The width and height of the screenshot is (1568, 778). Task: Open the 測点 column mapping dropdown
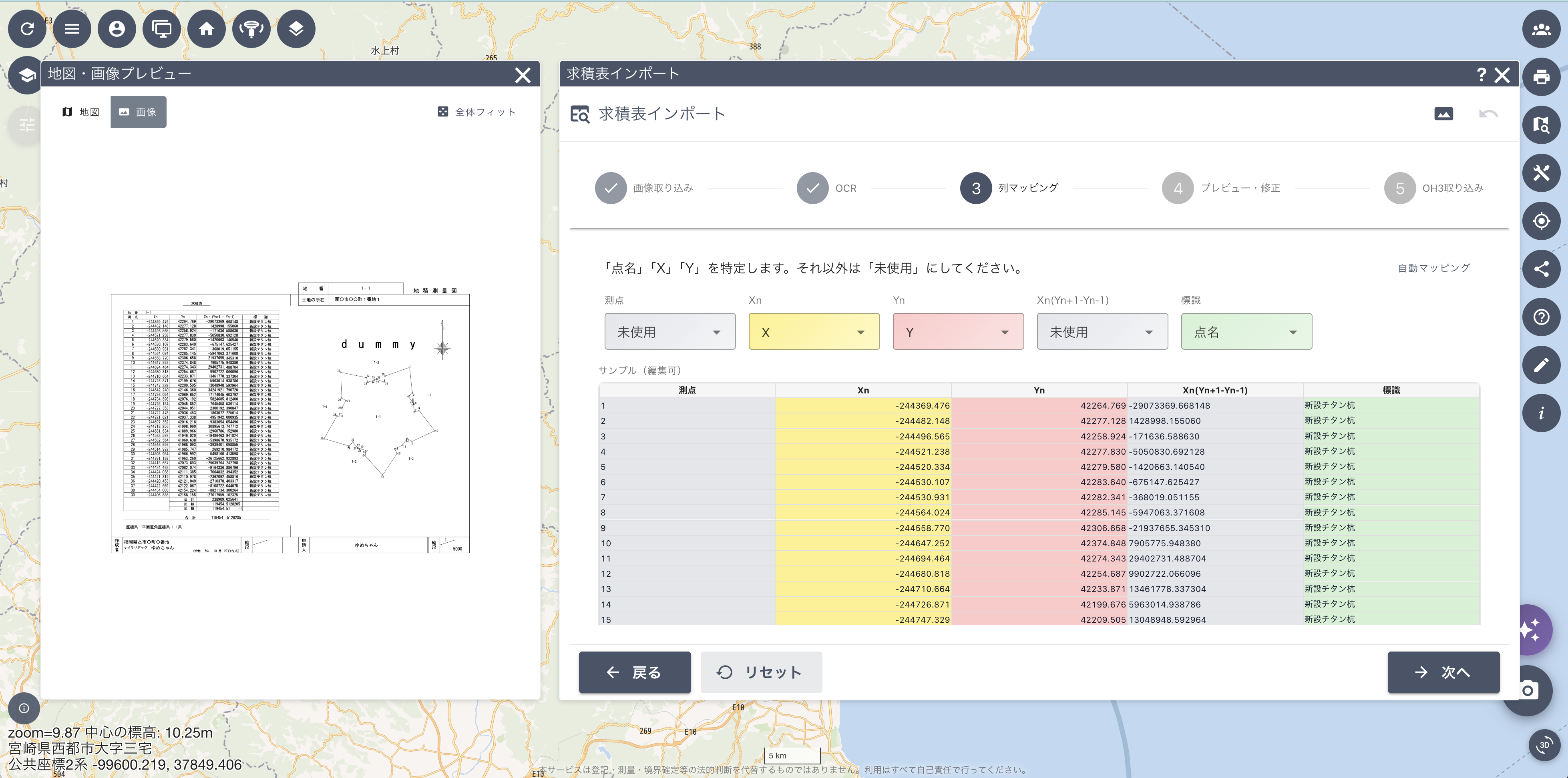669,331
